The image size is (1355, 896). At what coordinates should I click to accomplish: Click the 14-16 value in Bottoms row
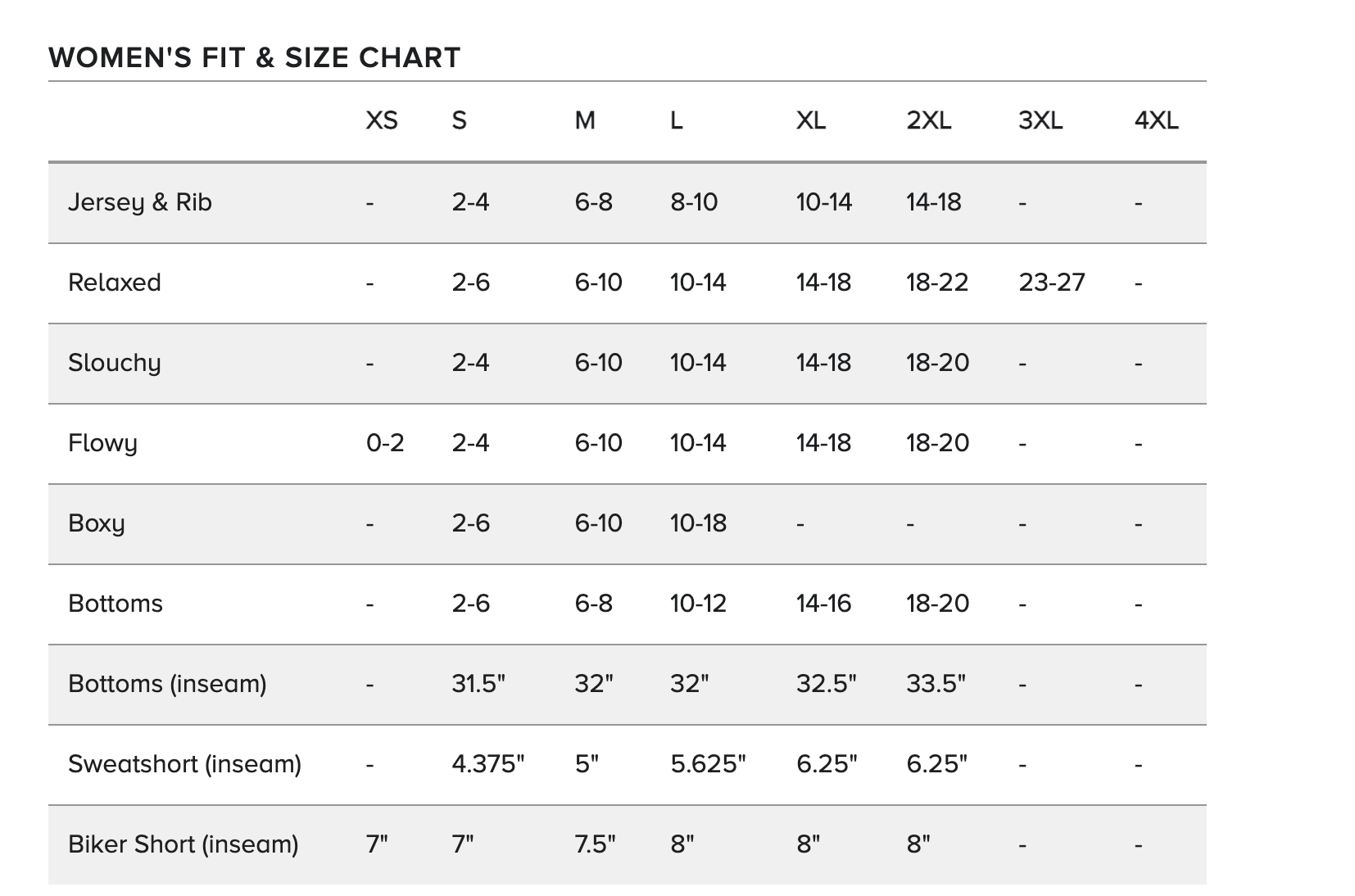823,604
